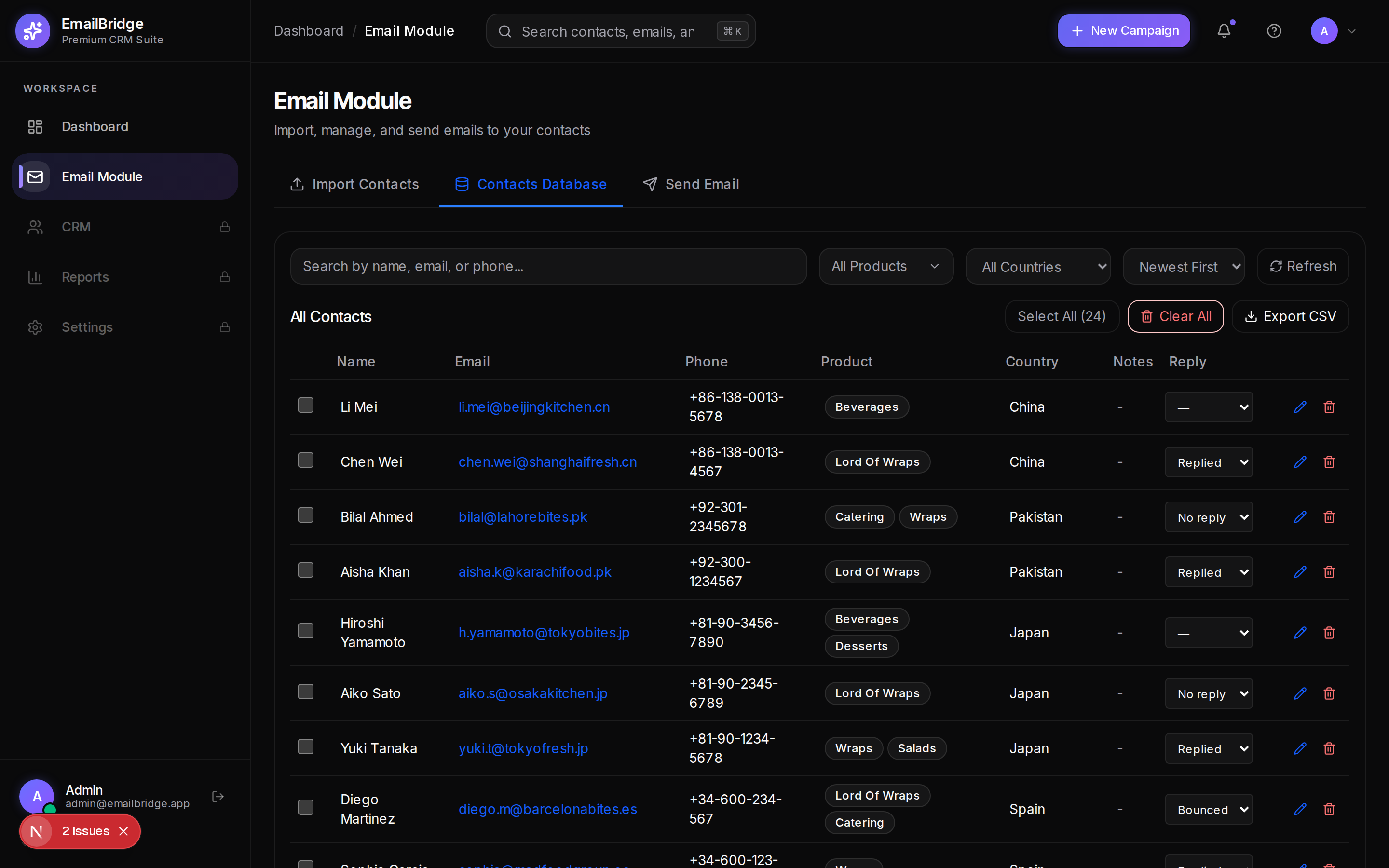Screen dimensions: 1389x868
Task: Open Li Mei's reply status dropdown
Action: coord(1209,407)
